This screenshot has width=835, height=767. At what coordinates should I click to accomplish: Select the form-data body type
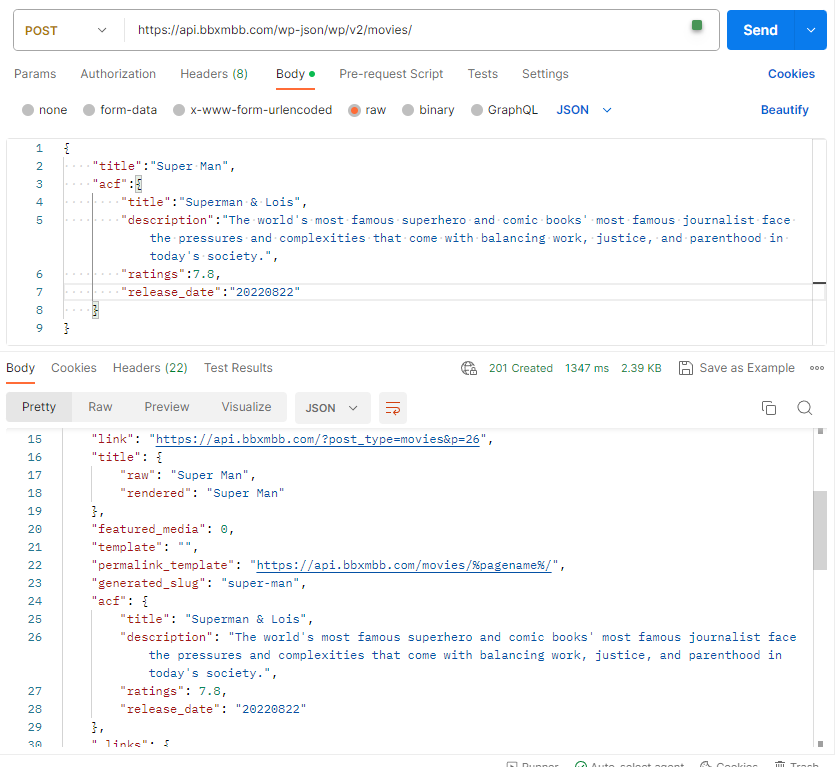[x=89, y=110]
